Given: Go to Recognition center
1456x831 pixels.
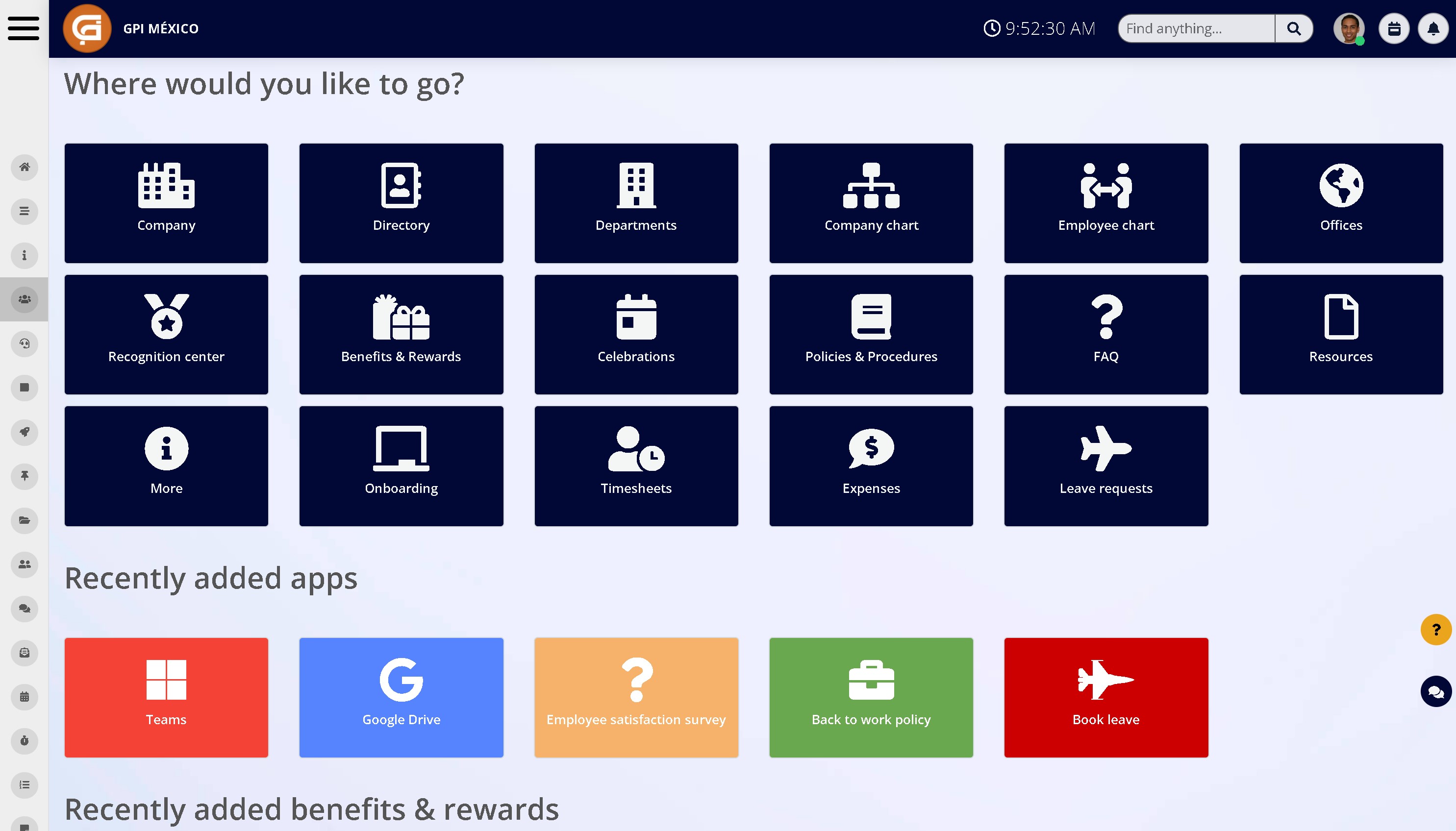Looking at the screenshot, I should click(166, 335).
